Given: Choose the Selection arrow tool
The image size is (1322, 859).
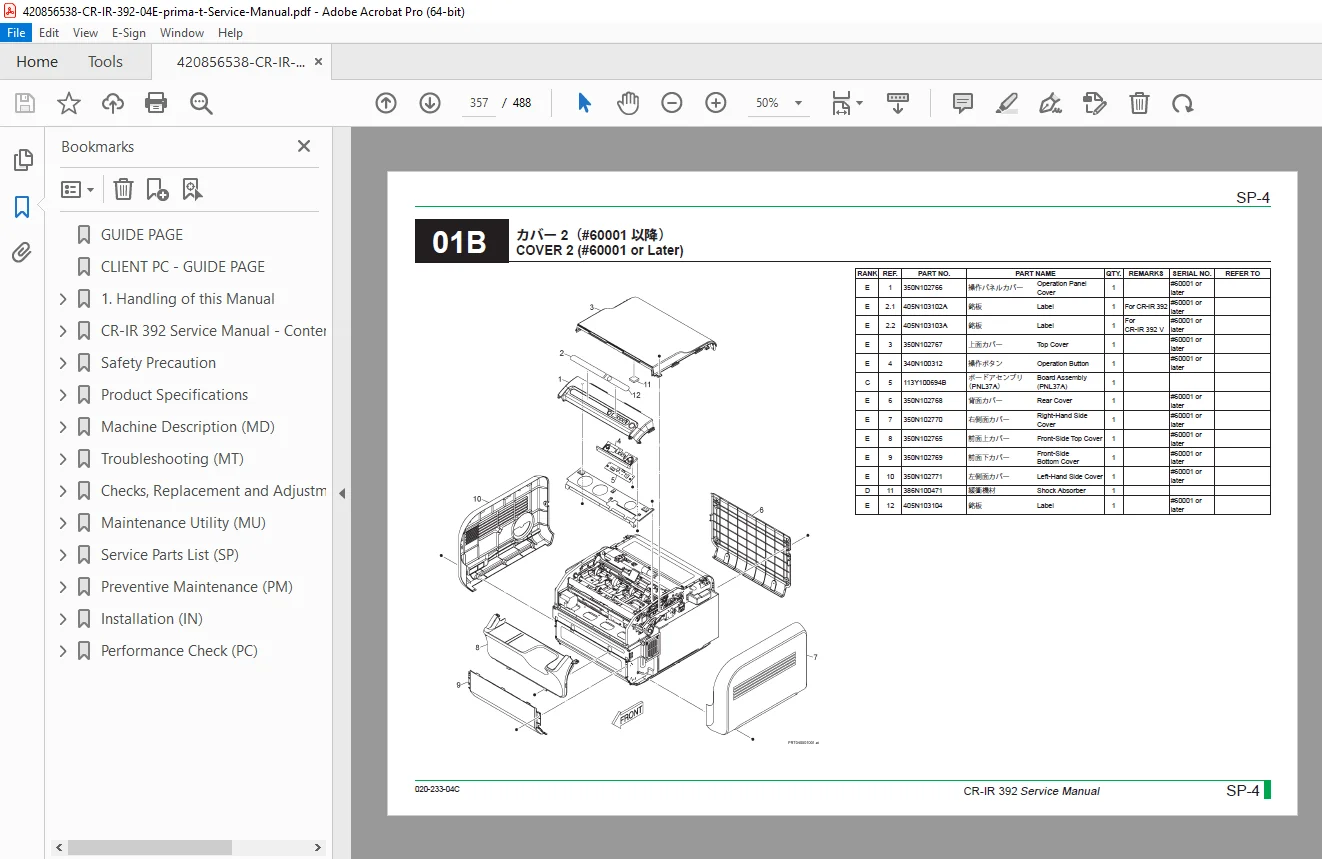Looking at the screenshot, I should [x=585, y=103].
